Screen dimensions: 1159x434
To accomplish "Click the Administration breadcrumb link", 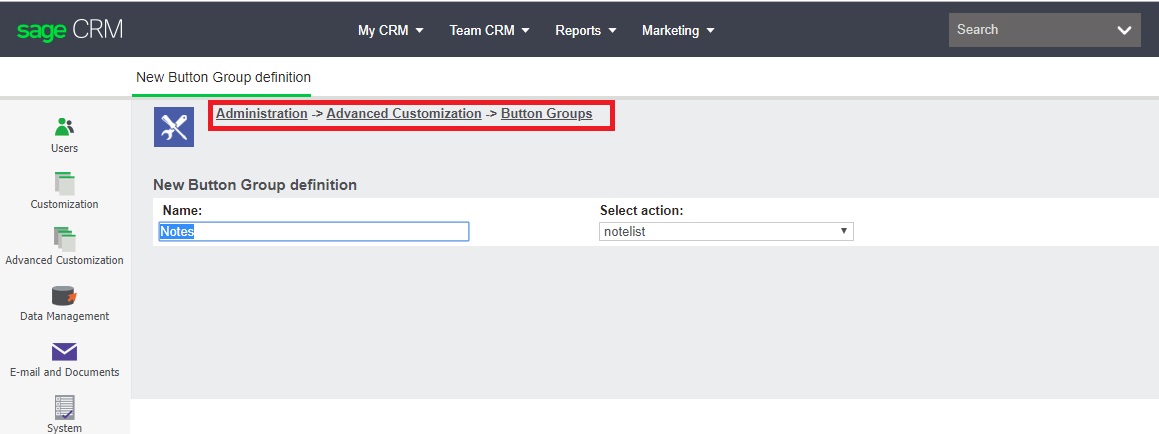I will point(262,114).
